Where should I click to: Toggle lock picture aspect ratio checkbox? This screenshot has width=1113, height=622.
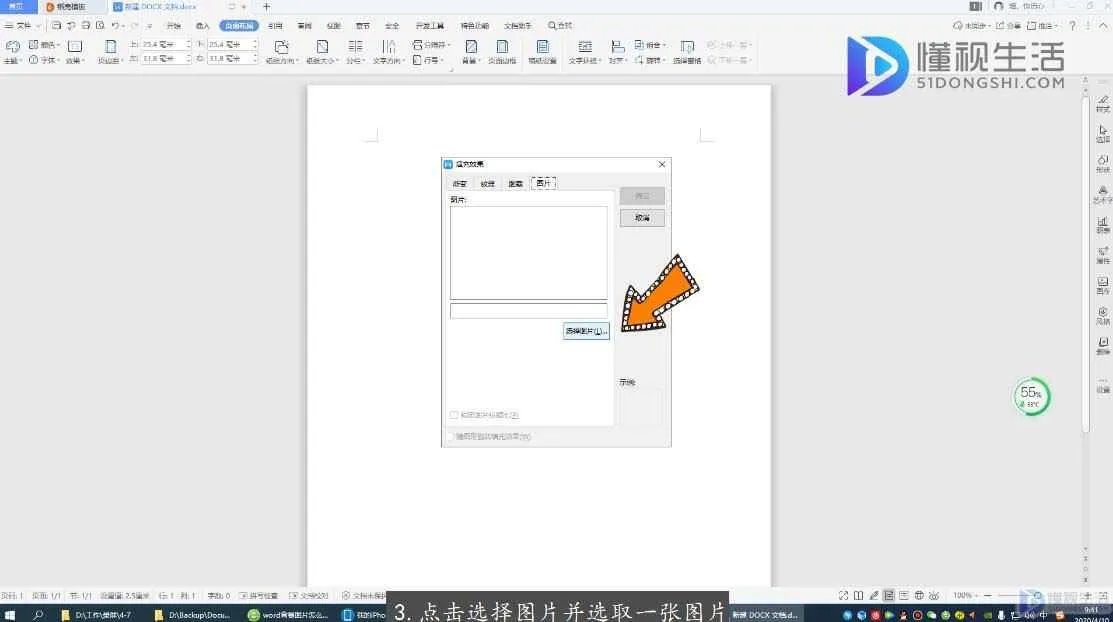pos(454,415)
